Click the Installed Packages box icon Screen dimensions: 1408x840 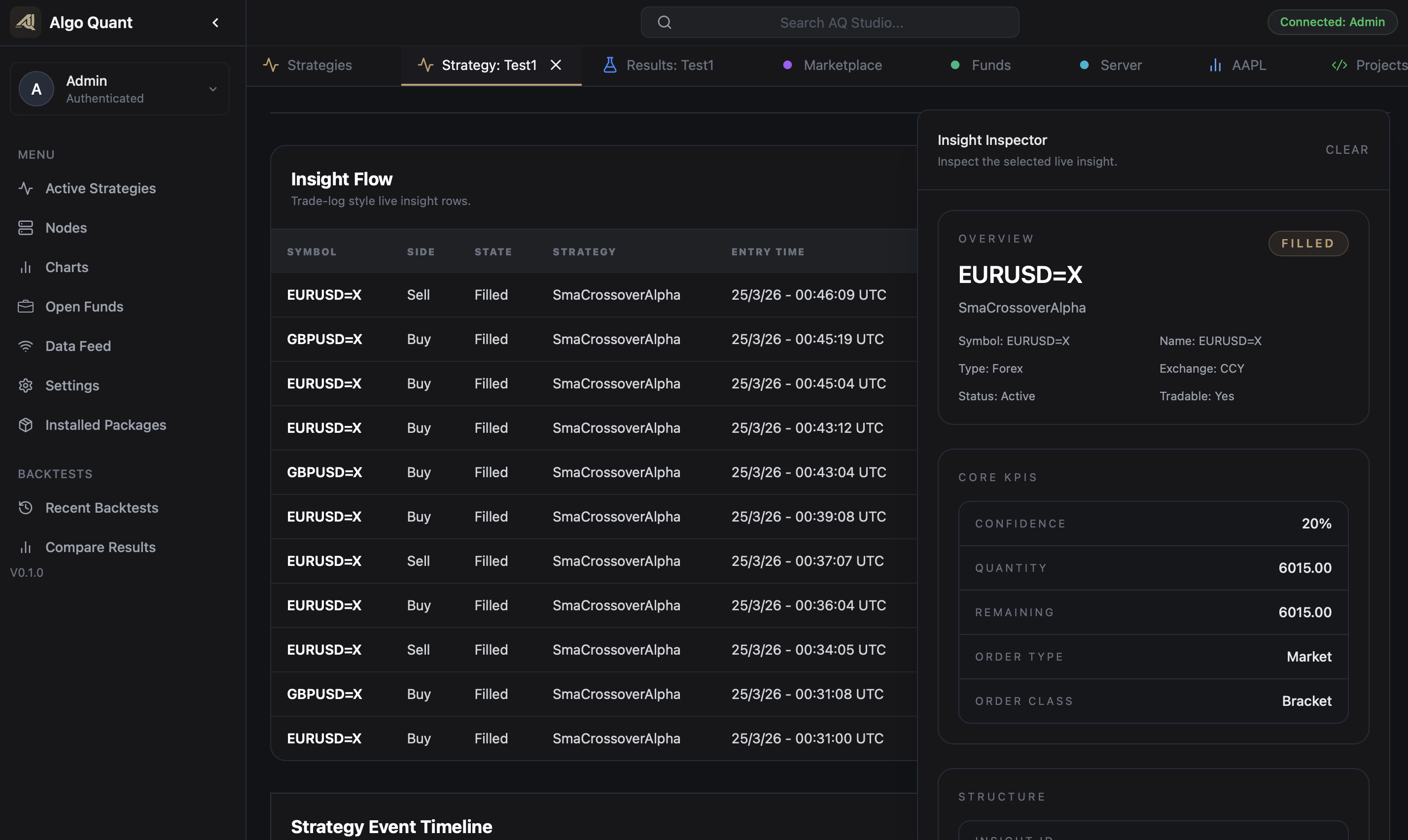26,424
